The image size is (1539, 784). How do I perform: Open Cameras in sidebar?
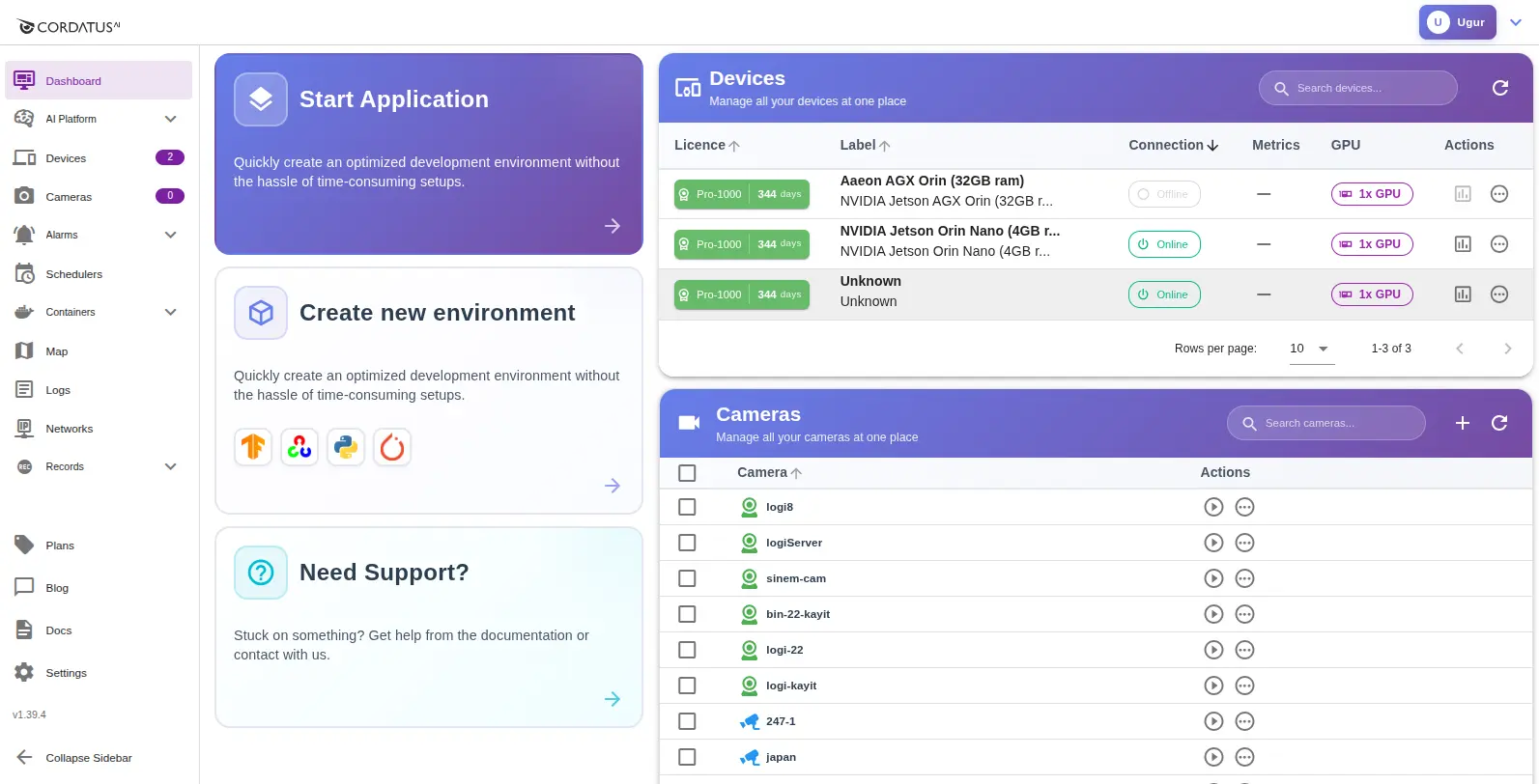click(99, 196)
